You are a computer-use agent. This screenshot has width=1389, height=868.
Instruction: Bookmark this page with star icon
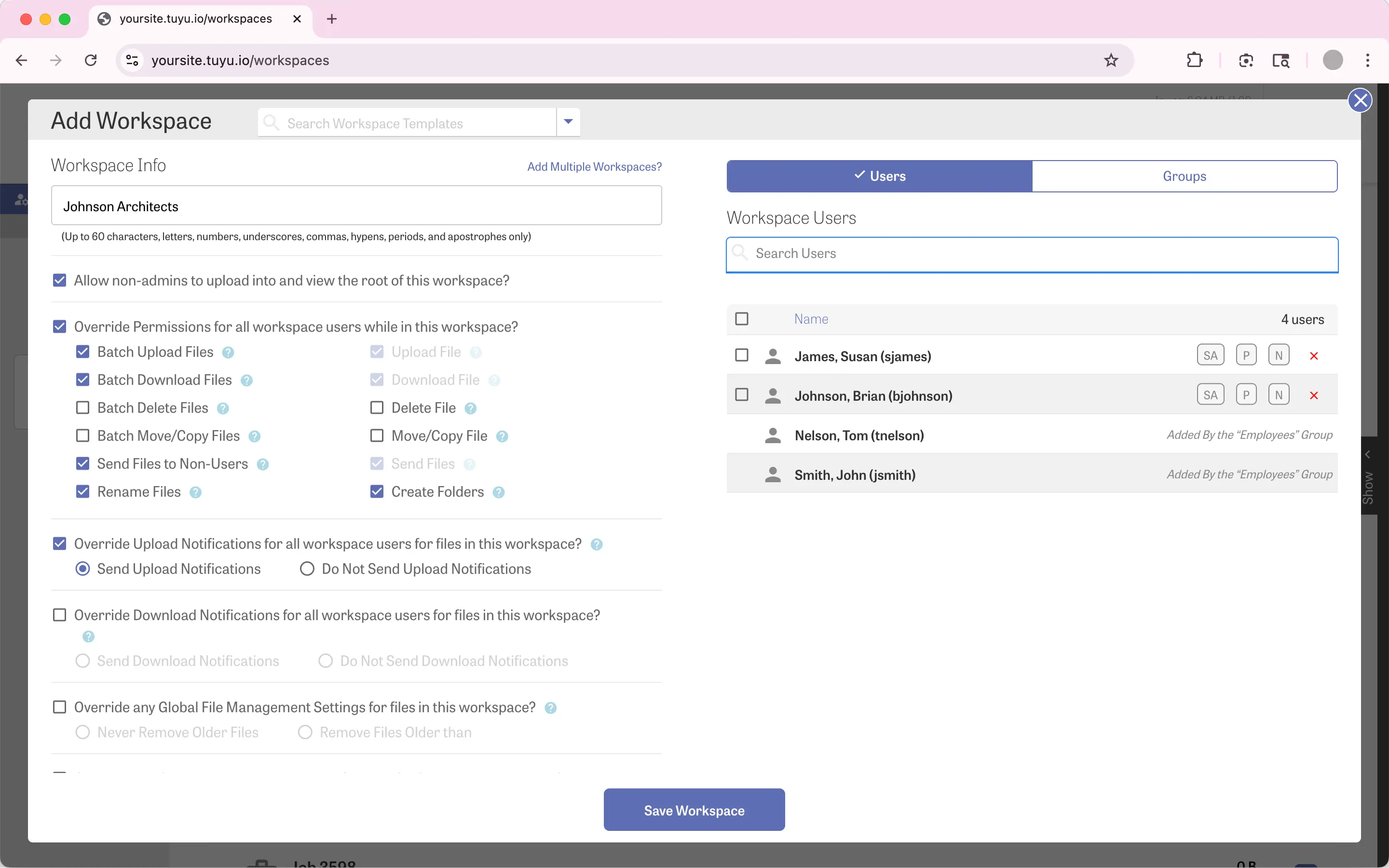coord(1111,60)
